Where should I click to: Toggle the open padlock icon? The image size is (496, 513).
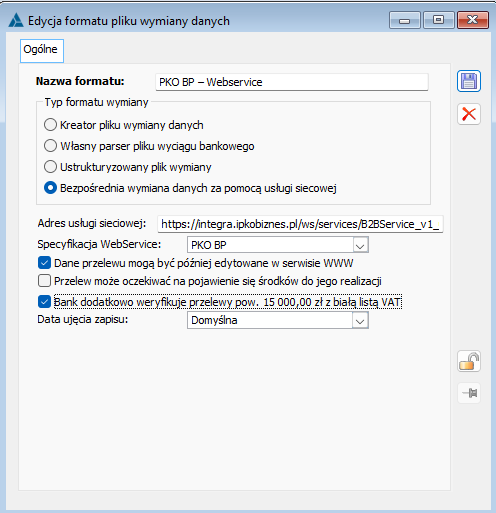tap(469, 361)
